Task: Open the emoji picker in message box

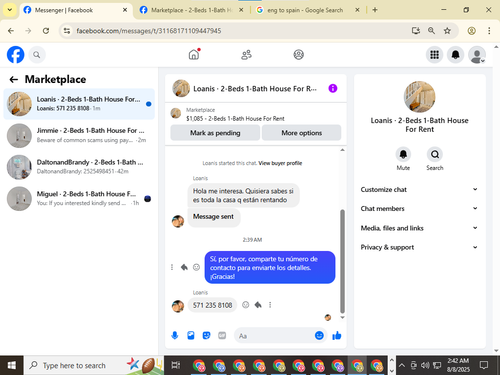Action: [319, 335]
